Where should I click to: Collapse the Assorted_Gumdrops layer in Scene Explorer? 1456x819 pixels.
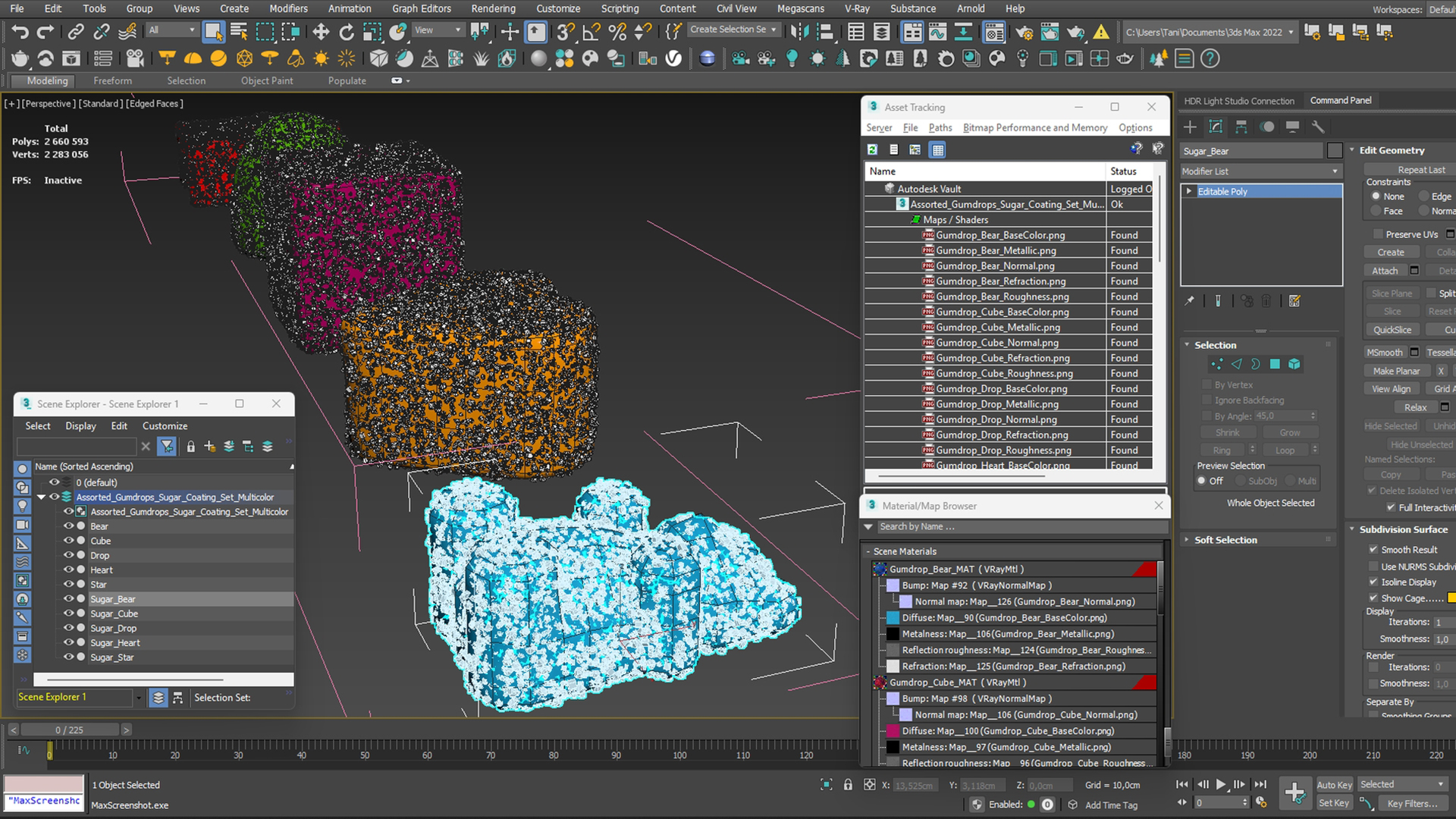(x=42, y=497)
